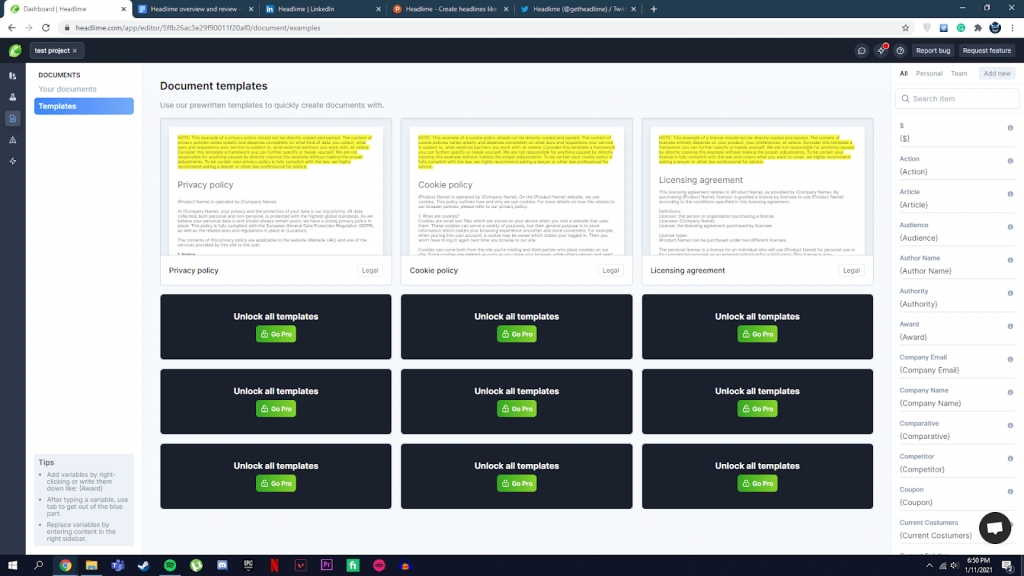Reload the page in Chrome
Viewport: 1024px width, 576px height.
46,28
